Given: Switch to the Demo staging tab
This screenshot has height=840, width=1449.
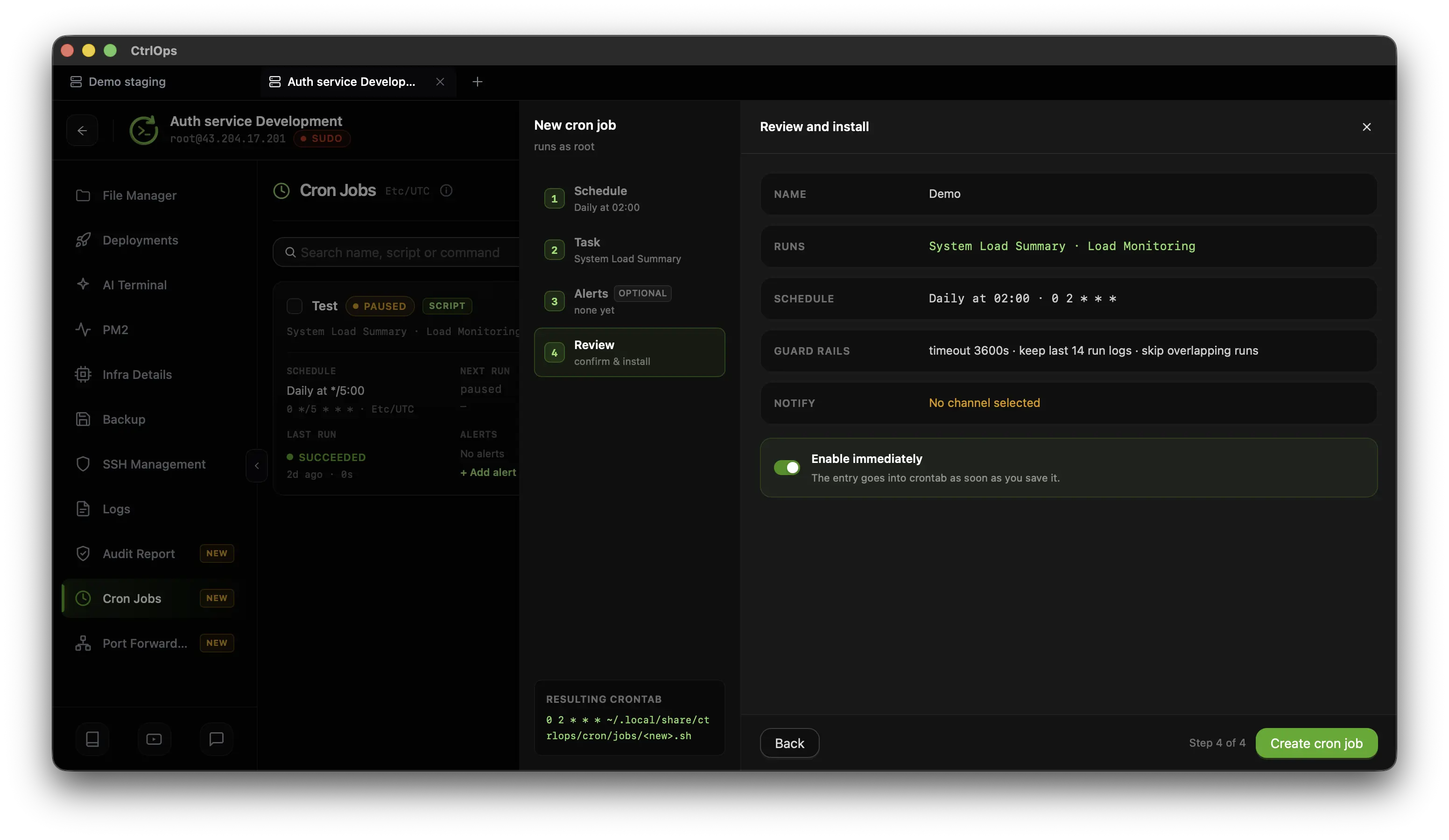Looking at the screenshot, I should [118, 82].
